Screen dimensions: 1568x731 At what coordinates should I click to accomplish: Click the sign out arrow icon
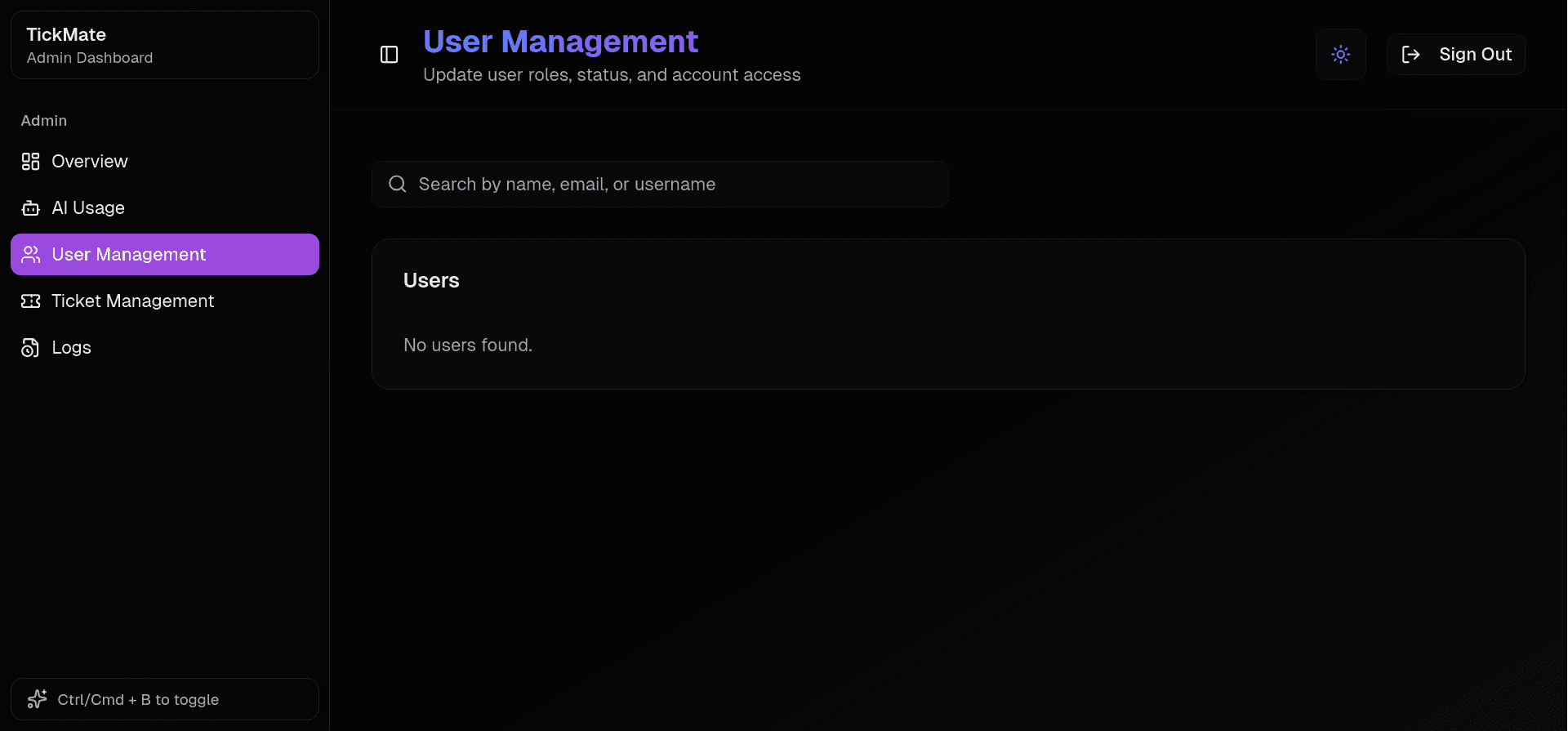1410,55
